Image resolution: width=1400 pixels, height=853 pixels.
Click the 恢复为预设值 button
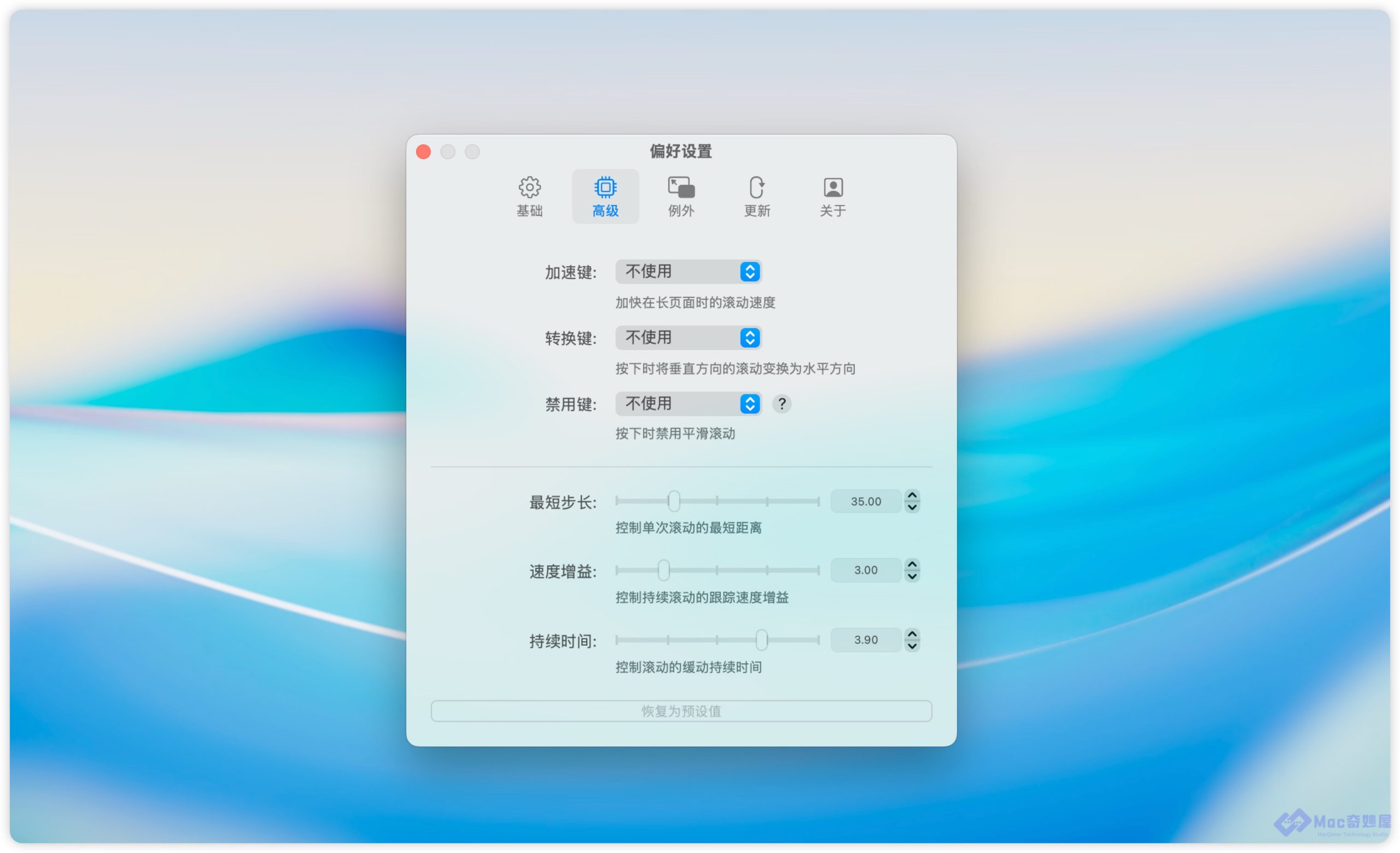[x=681, y=711]
